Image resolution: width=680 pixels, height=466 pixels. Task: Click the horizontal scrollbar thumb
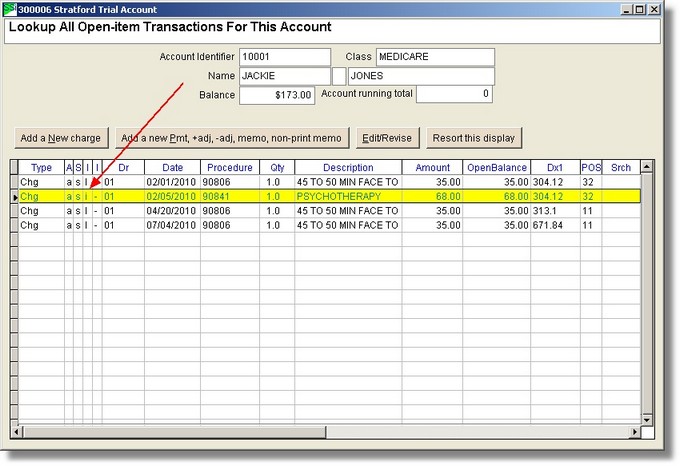coord(174,432)
